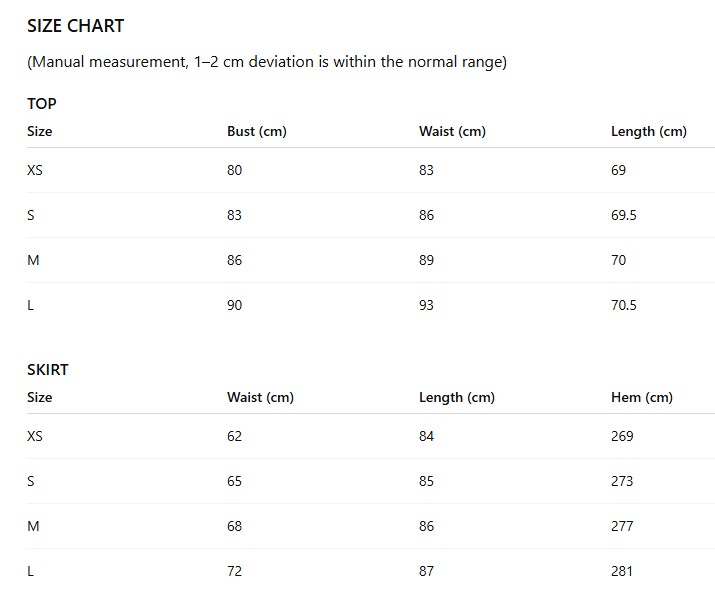The width and height of the screenshot is (715, 608).
Task: Click the TOP section title
Action: point(41,104)
